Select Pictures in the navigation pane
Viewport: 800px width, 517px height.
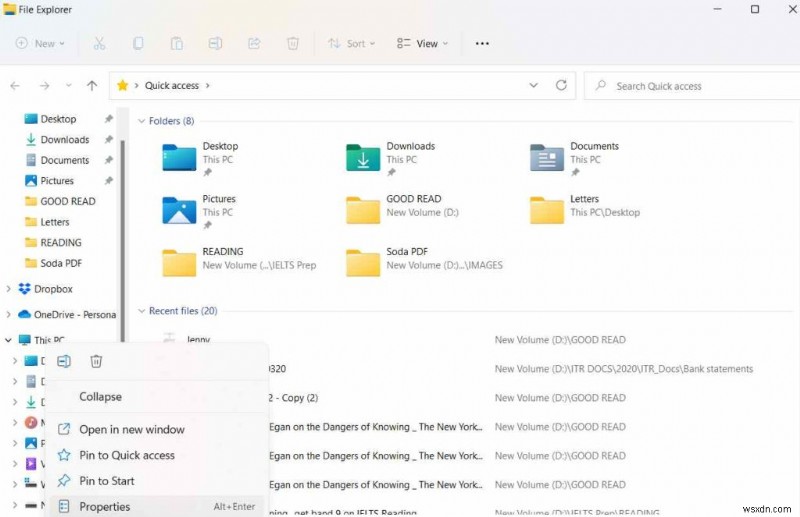57,181
